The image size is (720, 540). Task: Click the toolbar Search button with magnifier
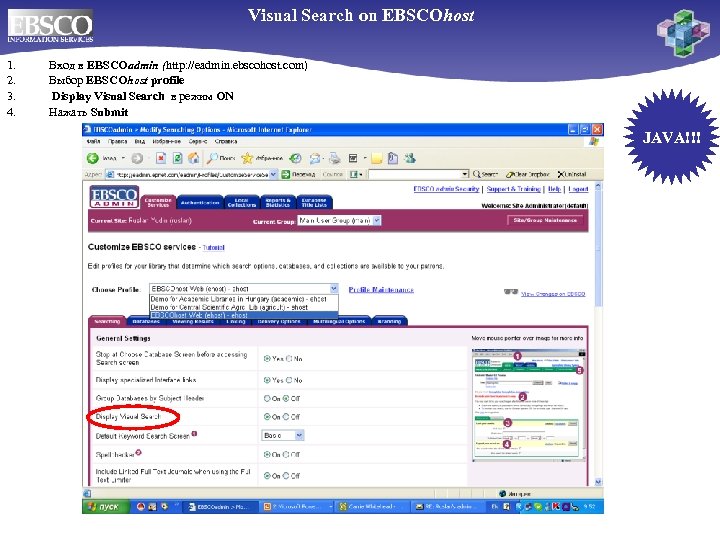[x=485, y=174]
